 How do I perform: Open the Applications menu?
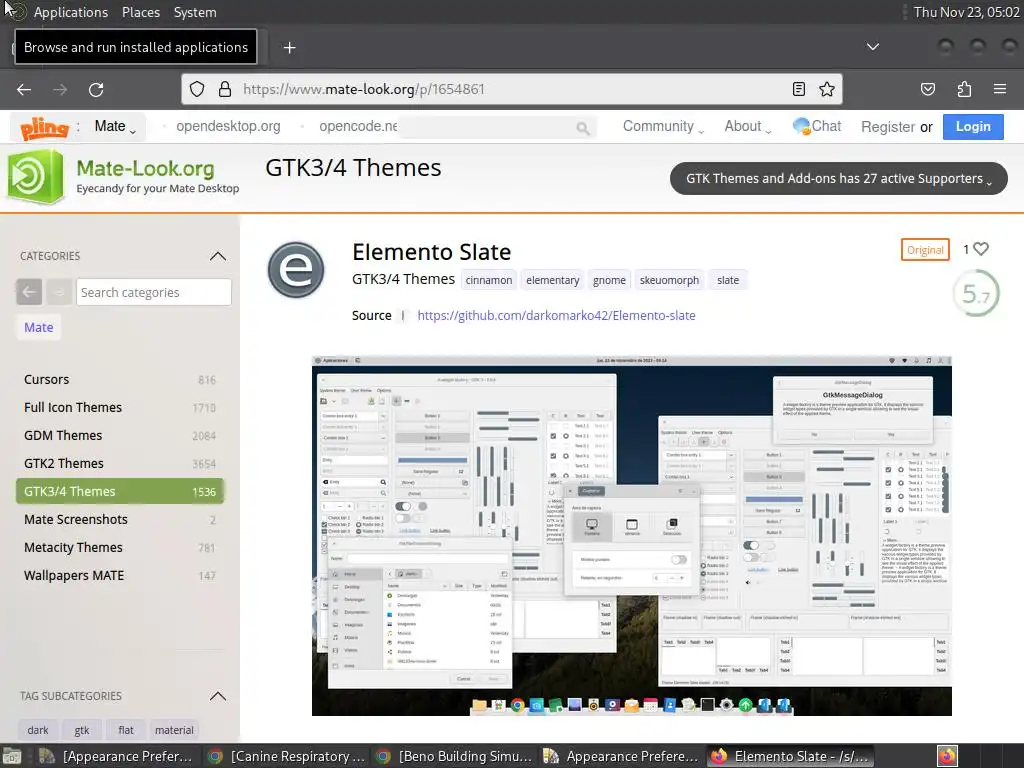pos(71,12)
